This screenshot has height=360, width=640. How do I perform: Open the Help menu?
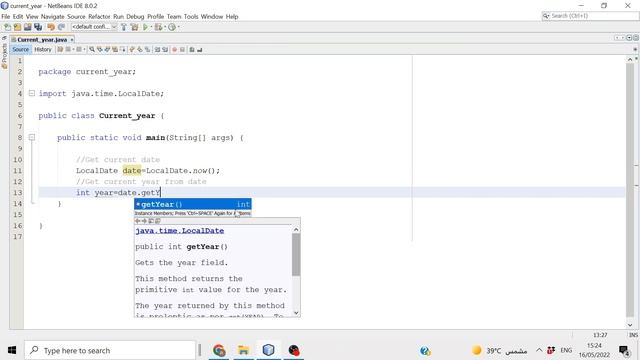click(232, 16)
